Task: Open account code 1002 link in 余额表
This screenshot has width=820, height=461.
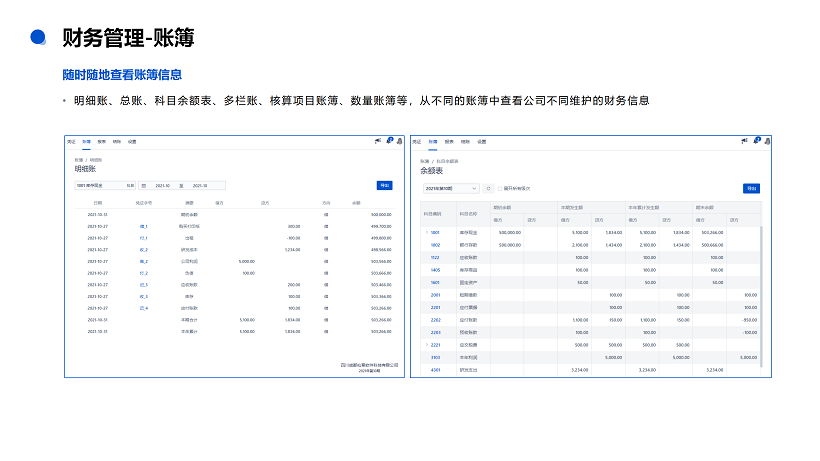Action: click(435, 245)
